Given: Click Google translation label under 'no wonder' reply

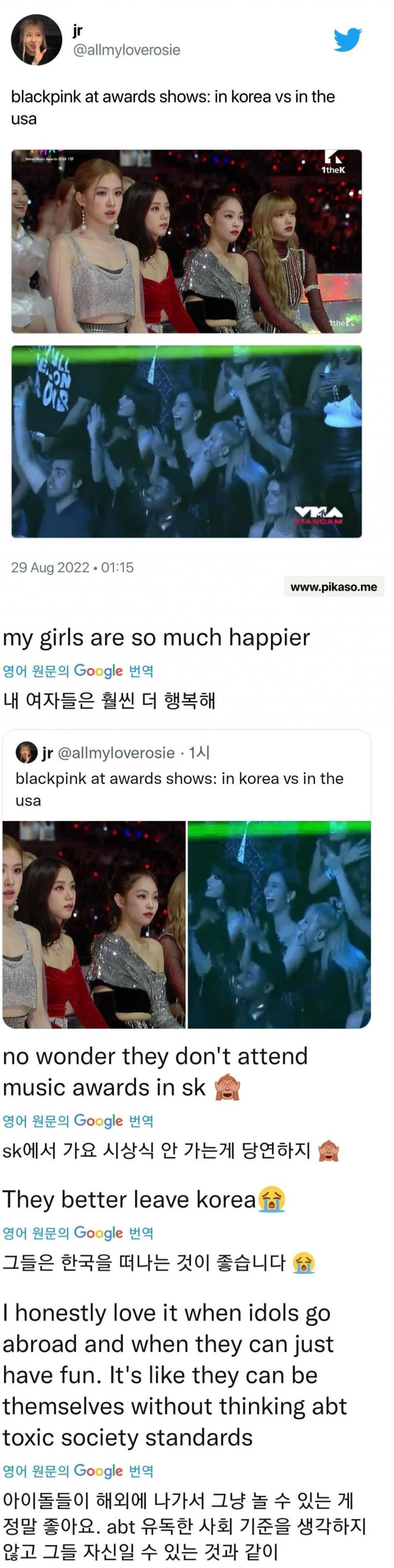Looking at the screenshot, I should pos(78,1120).
